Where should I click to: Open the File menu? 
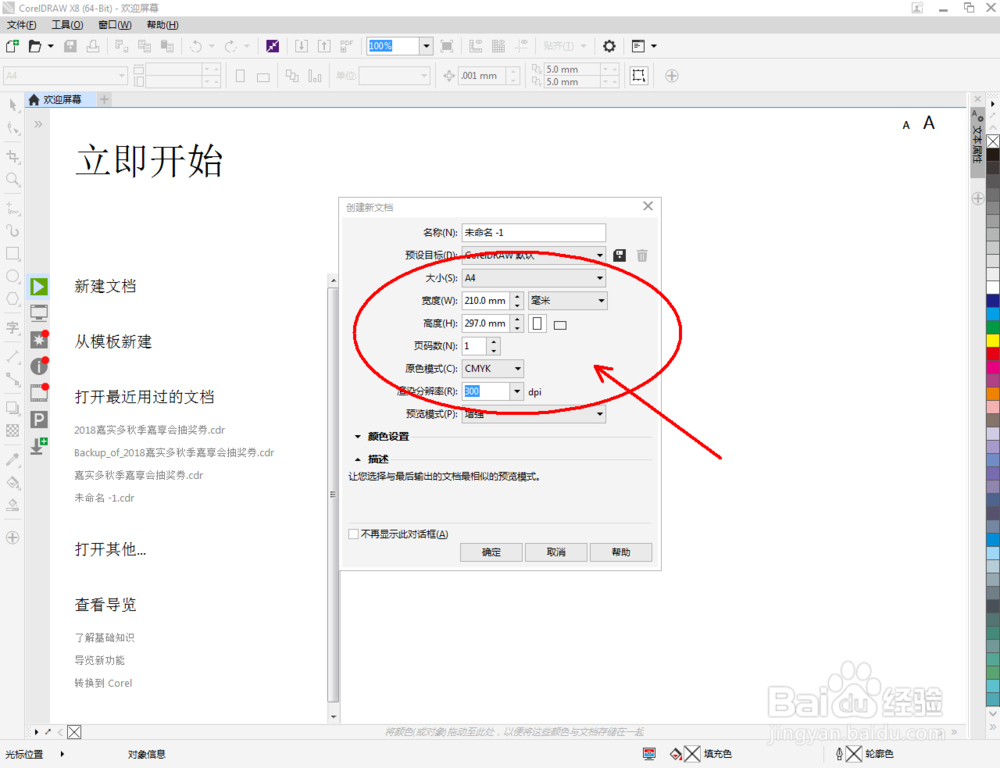pos(21,25)
